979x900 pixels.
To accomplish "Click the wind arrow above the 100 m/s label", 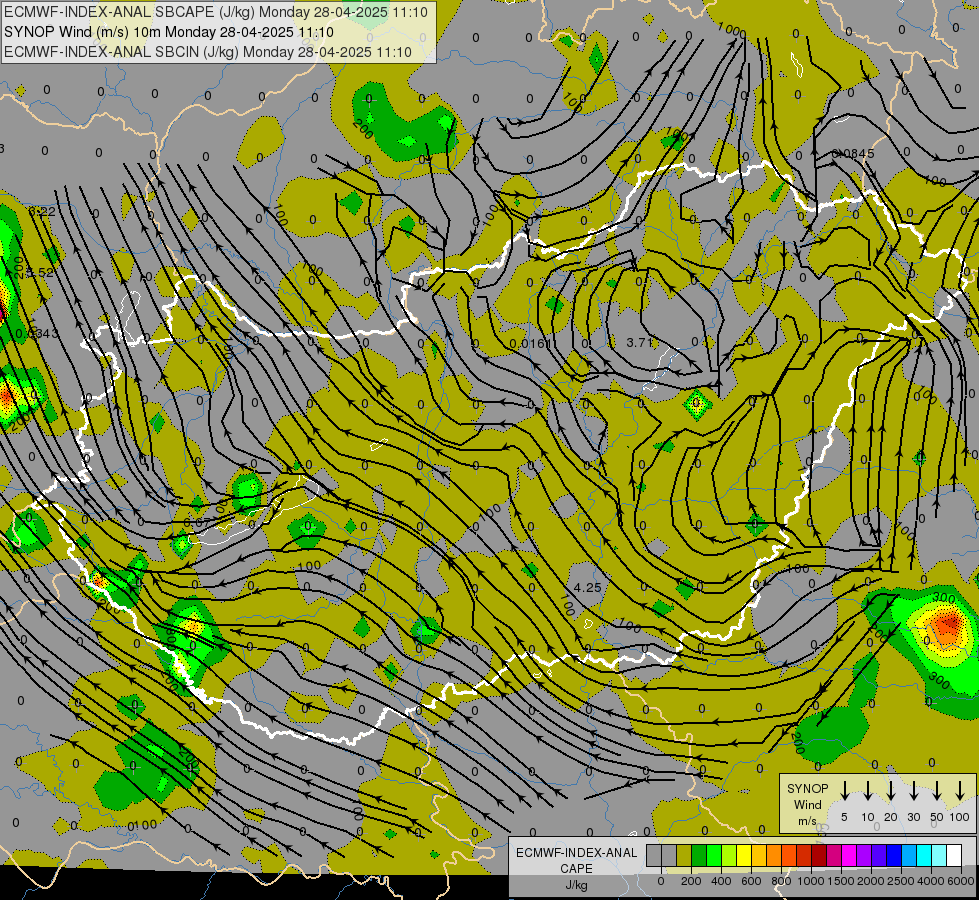I will 960,790.
